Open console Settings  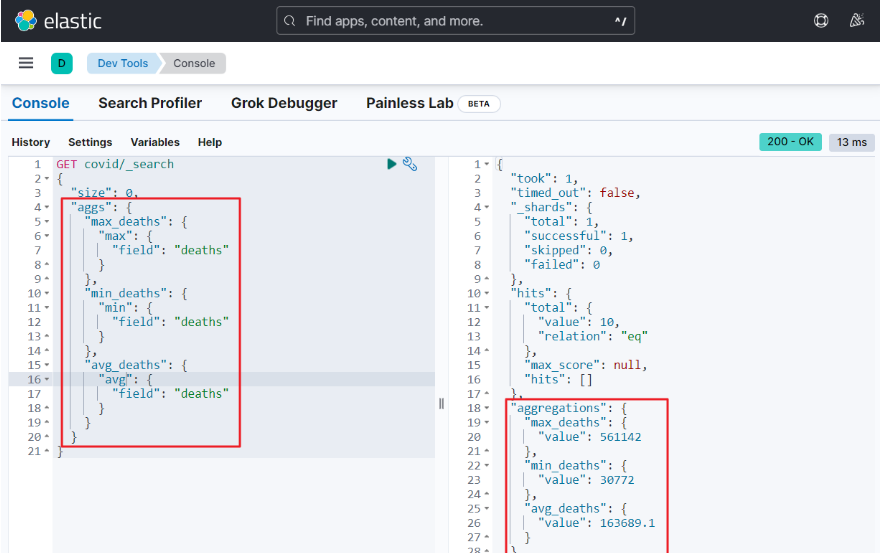click(x=90, y=143)
